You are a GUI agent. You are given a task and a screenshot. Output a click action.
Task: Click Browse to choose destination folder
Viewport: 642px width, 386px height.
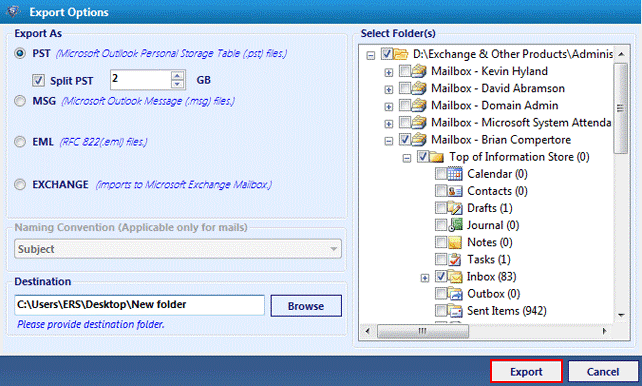pyautogui.click(x=306, y=306)
